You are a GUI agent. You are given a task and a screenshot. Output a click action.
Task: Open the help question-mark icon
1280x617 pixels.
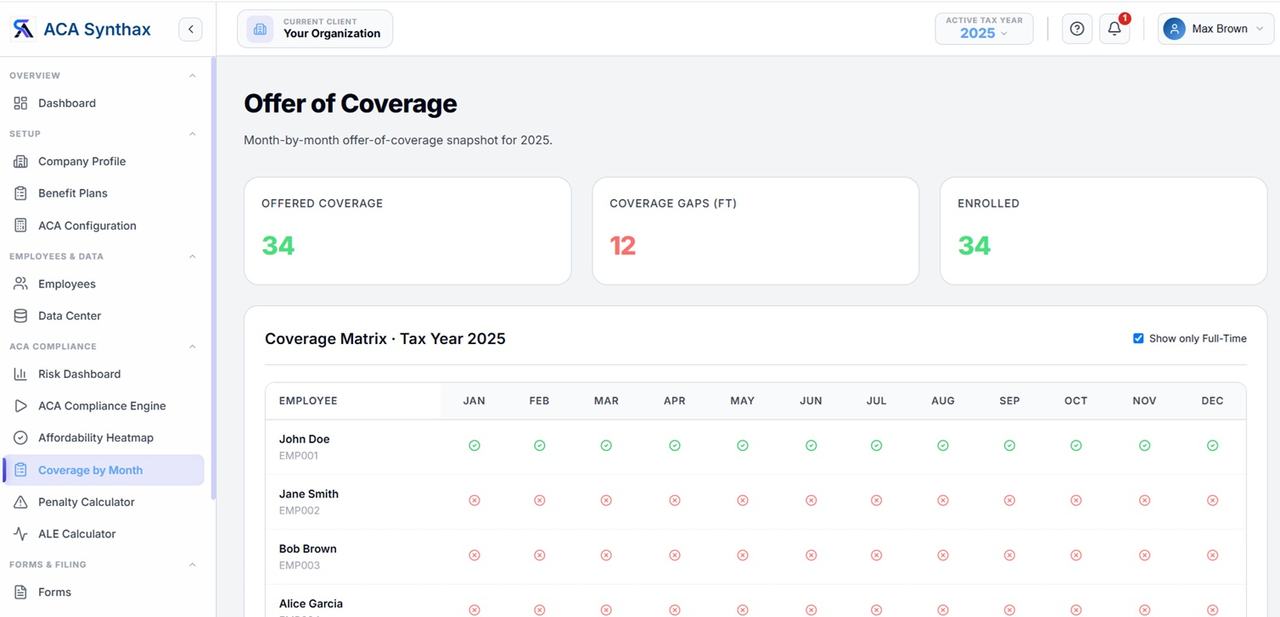pos(1077,29)
